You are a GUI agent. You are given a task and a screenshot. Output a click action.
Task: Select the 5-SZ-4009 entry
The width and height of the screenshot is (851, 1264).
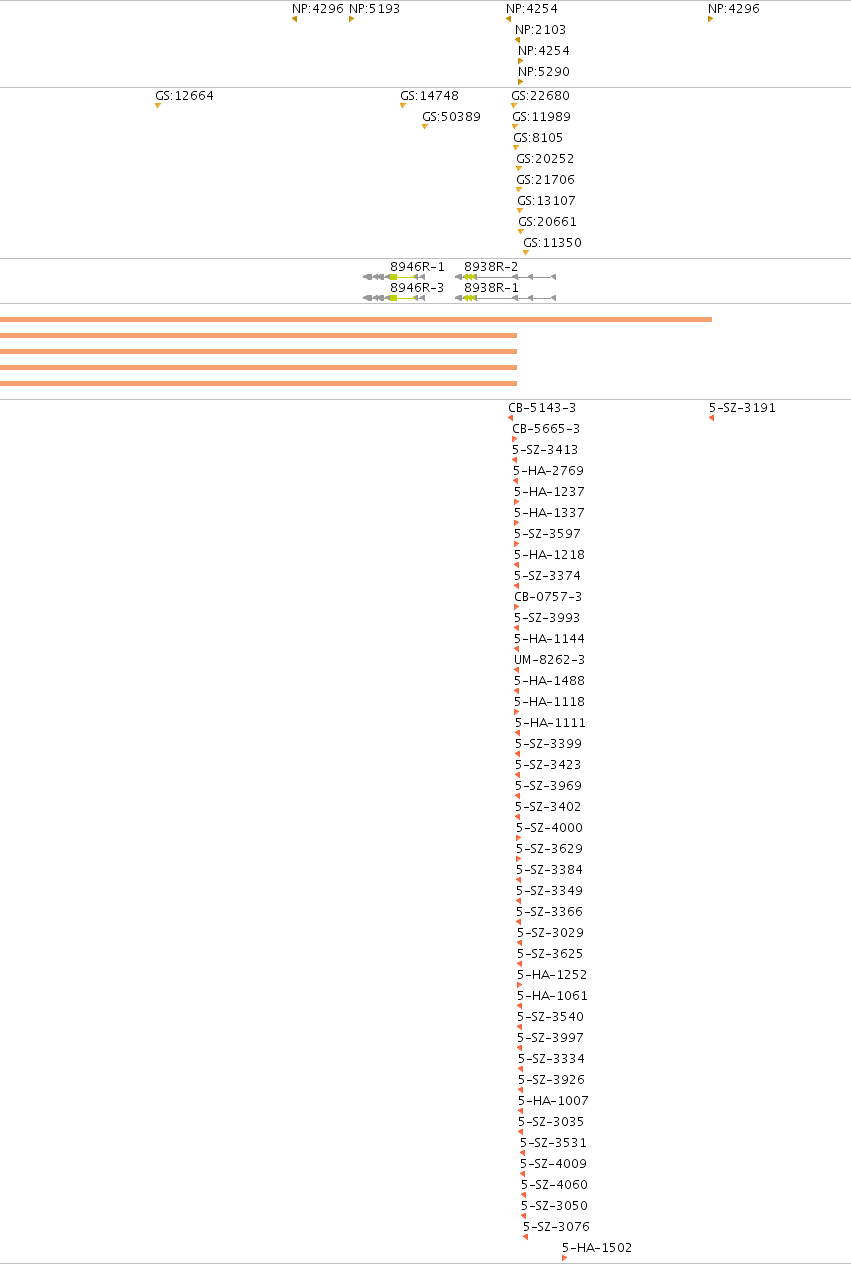click(x=553, y=1165)
